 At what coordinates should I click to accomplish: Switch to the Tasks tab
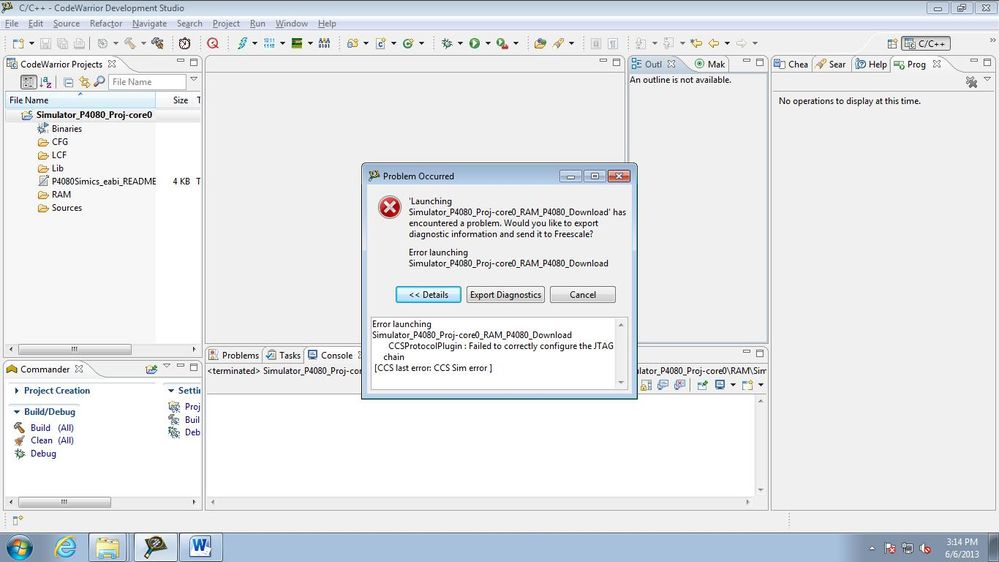point(284,356)
